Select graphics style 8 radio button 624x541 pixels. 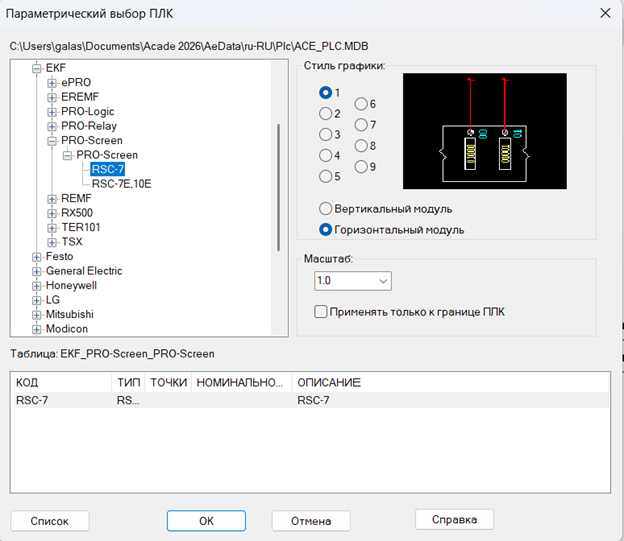(361, 146)
